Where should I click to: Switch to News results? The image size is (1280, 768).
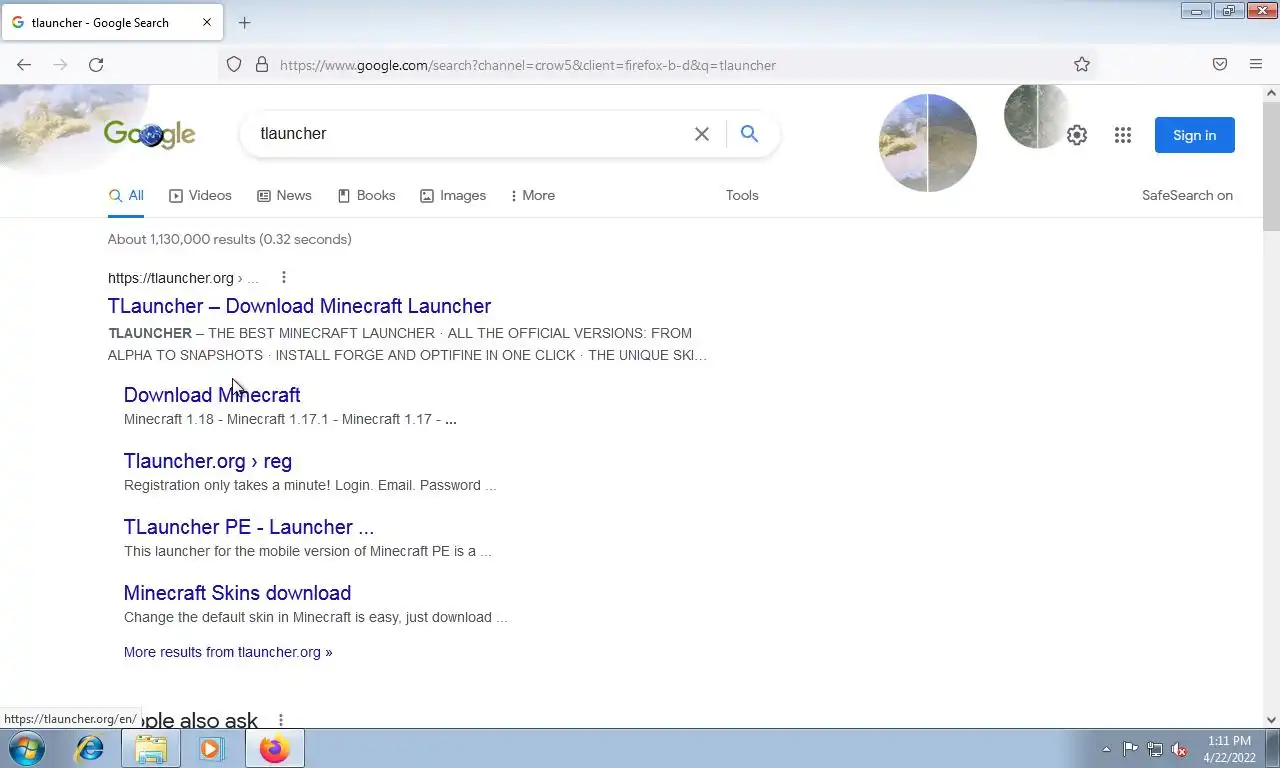(284, 195)
